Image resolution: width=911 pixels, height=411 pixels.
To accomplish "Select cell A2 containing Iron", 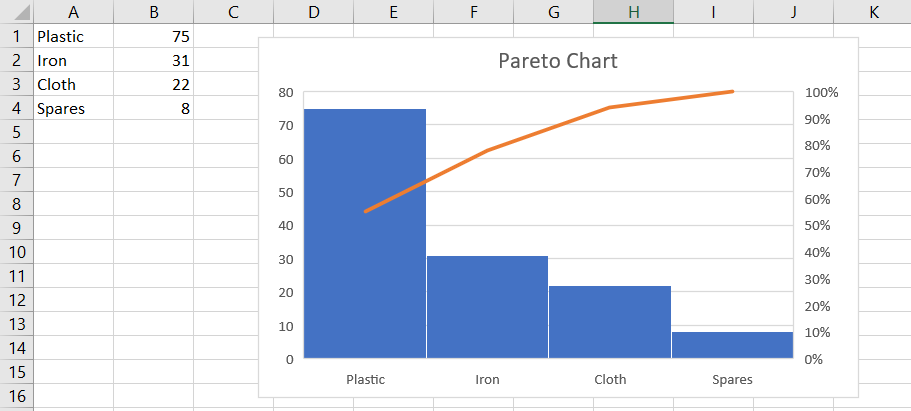I will (x=74, y=60).
